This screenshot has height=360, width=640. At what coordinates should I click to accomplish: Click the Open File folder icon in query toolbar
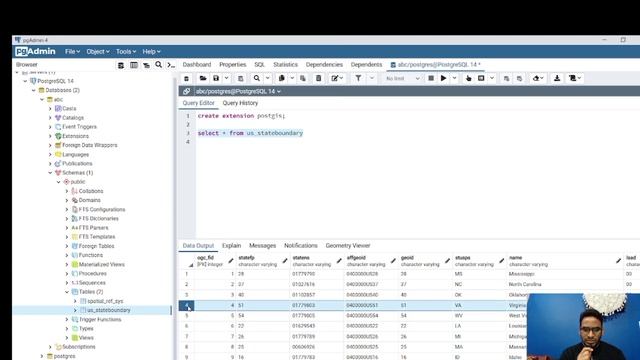click(x=203, y=78)
